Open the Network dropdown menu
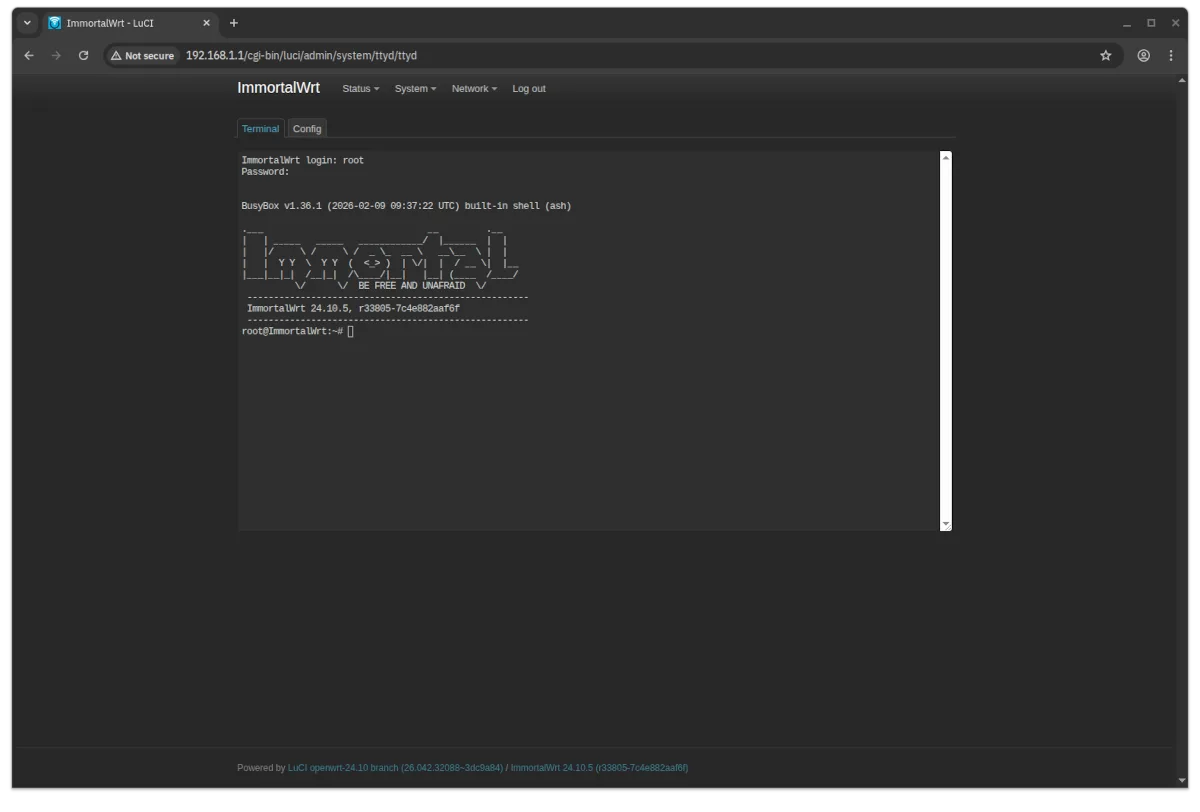This screenshot has width=1200, height=812. click(x=473, y=88)
